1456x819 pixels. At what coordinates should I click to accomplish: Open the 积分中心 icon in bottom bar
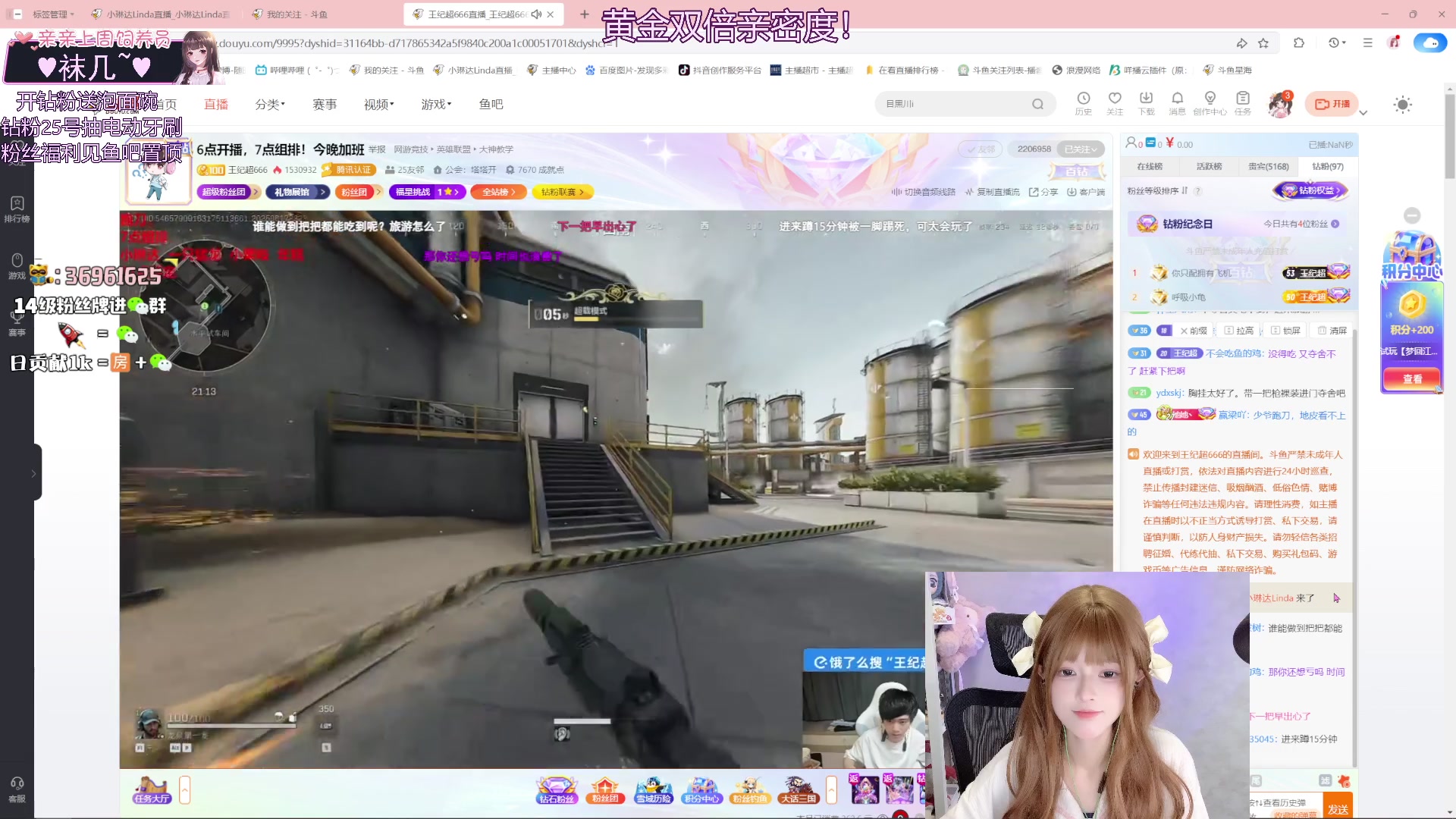tap(701, 789)
